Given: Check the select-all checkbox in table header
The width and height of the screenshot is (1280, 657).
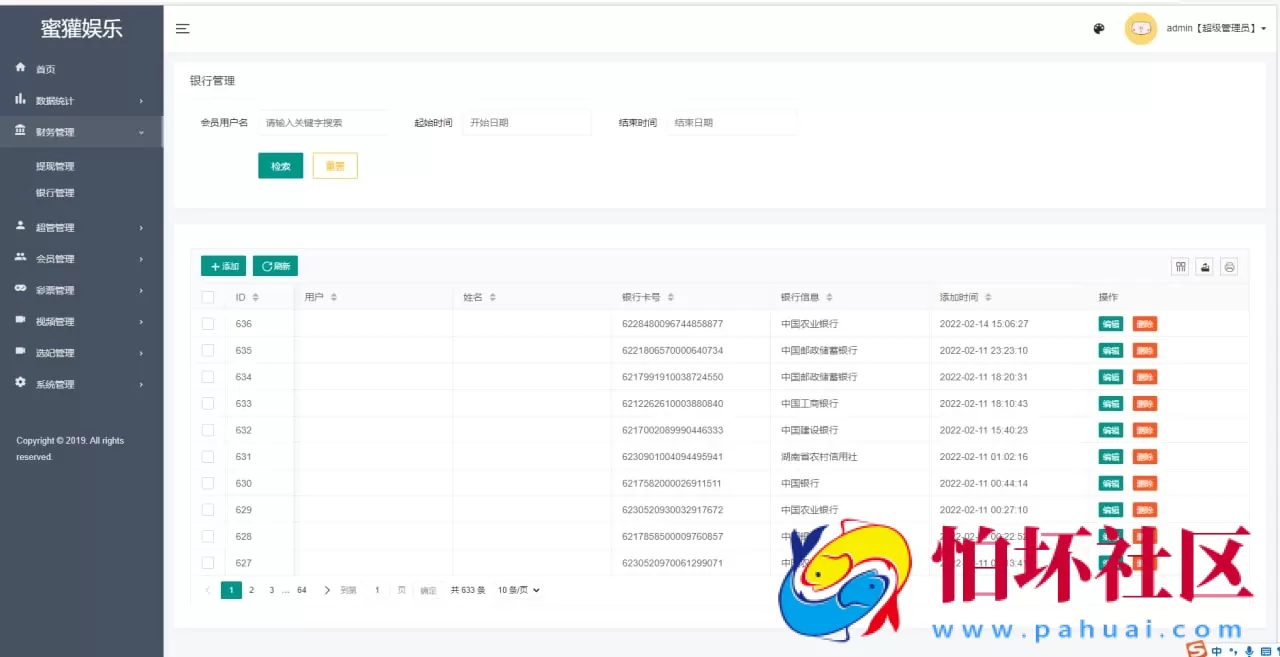Looking at the screenshot, I should click(208, 297).
